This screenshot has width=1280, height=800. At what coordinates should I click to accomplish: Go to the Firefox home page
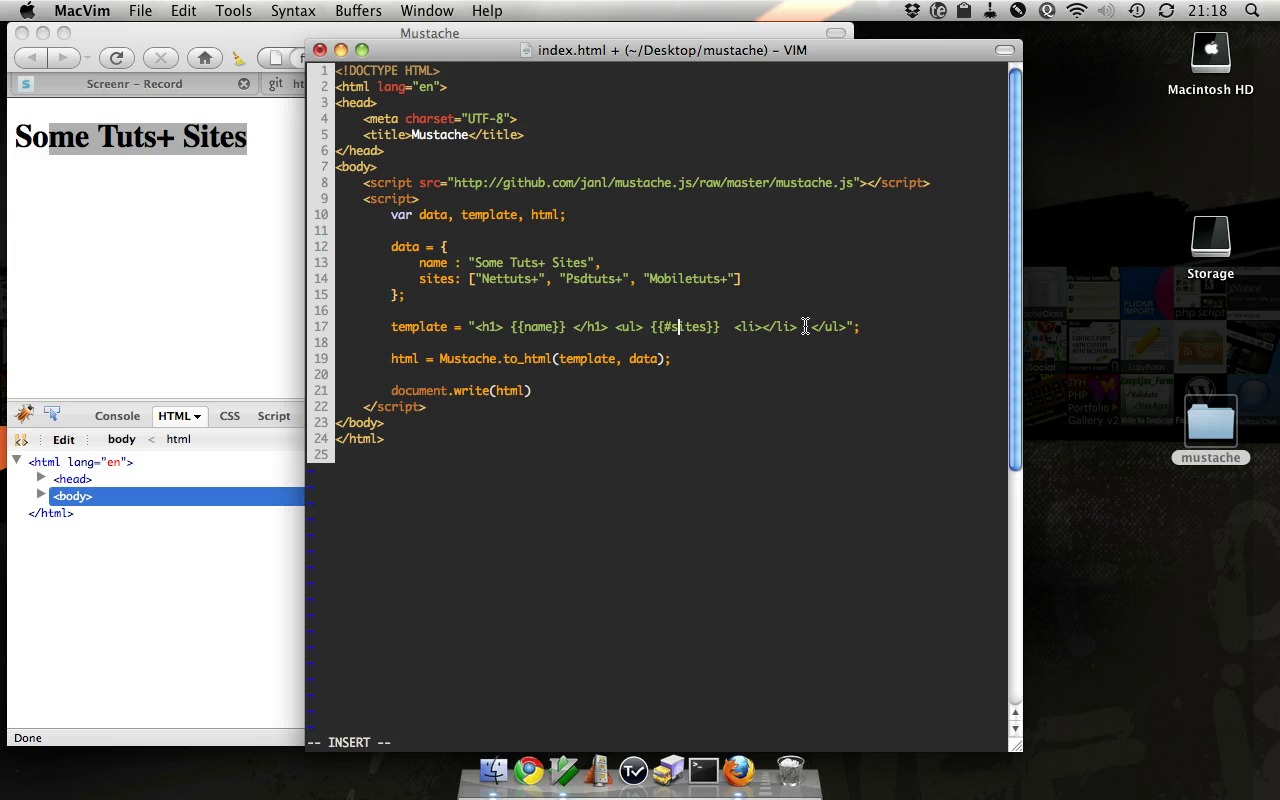tap(205, 58)
